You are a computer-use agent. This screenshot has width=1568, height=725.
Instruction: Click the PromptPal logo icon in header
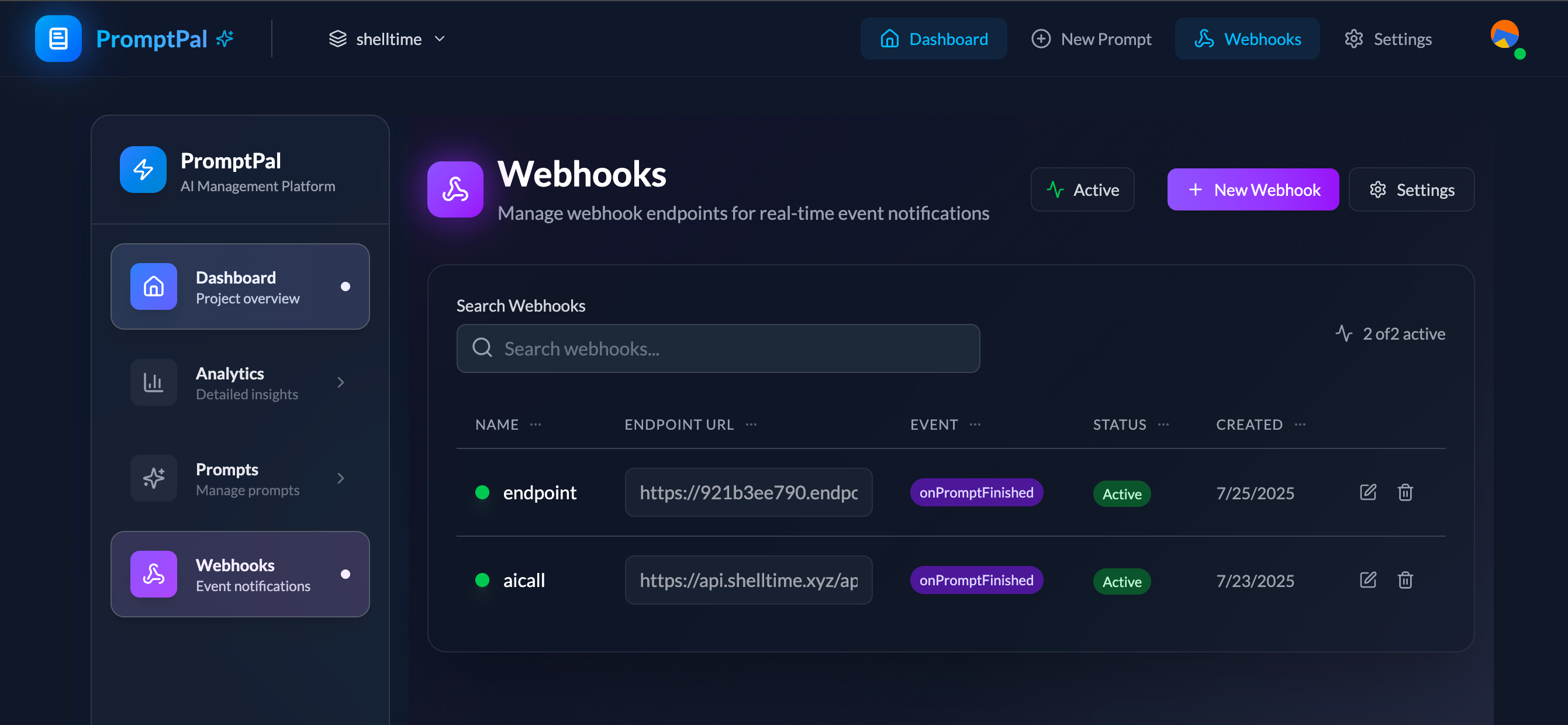point(58,39)
